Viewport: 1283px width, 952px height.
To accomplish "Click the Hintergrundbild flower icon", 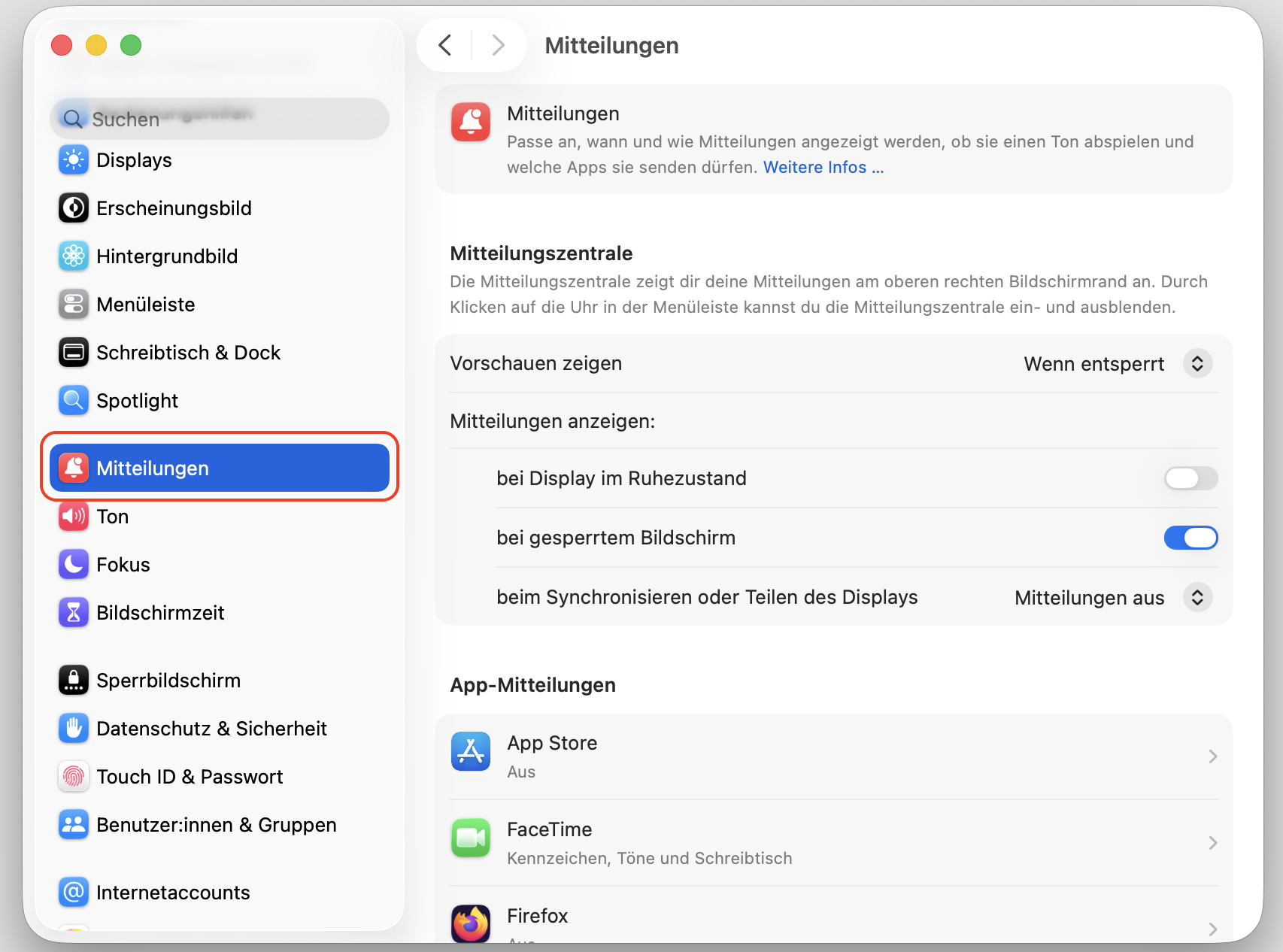I will click(74, 256).
